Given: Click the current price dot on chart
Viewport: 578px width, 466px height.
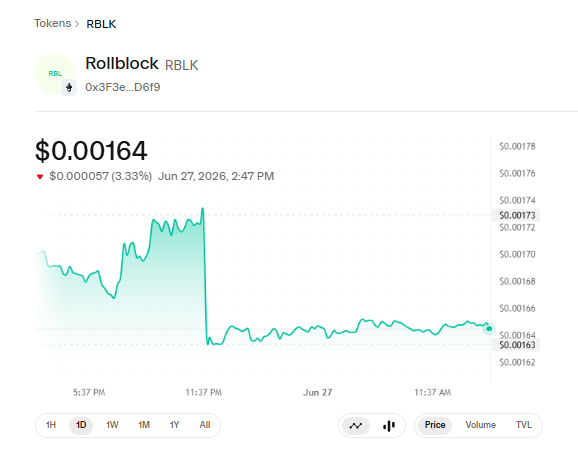Looking at the screenshot, I should (x=489, y=328).
